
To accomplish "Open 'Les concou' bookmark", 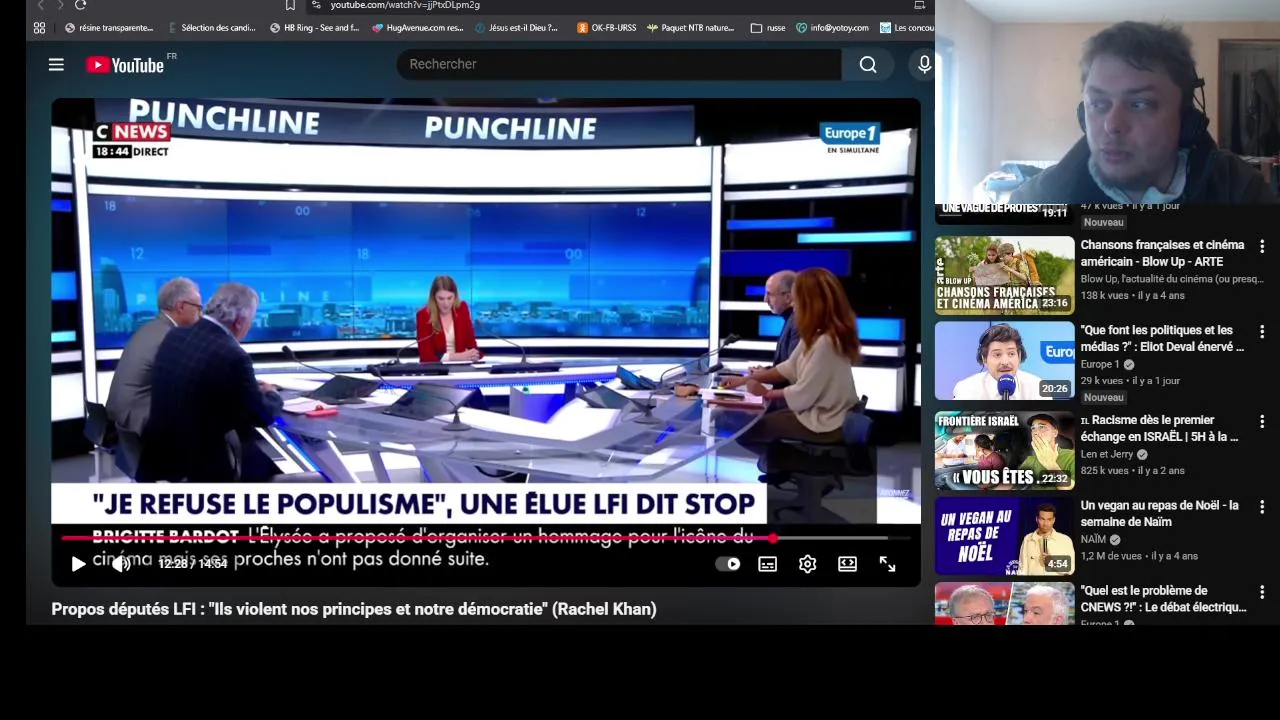I will tap(906, 28).
